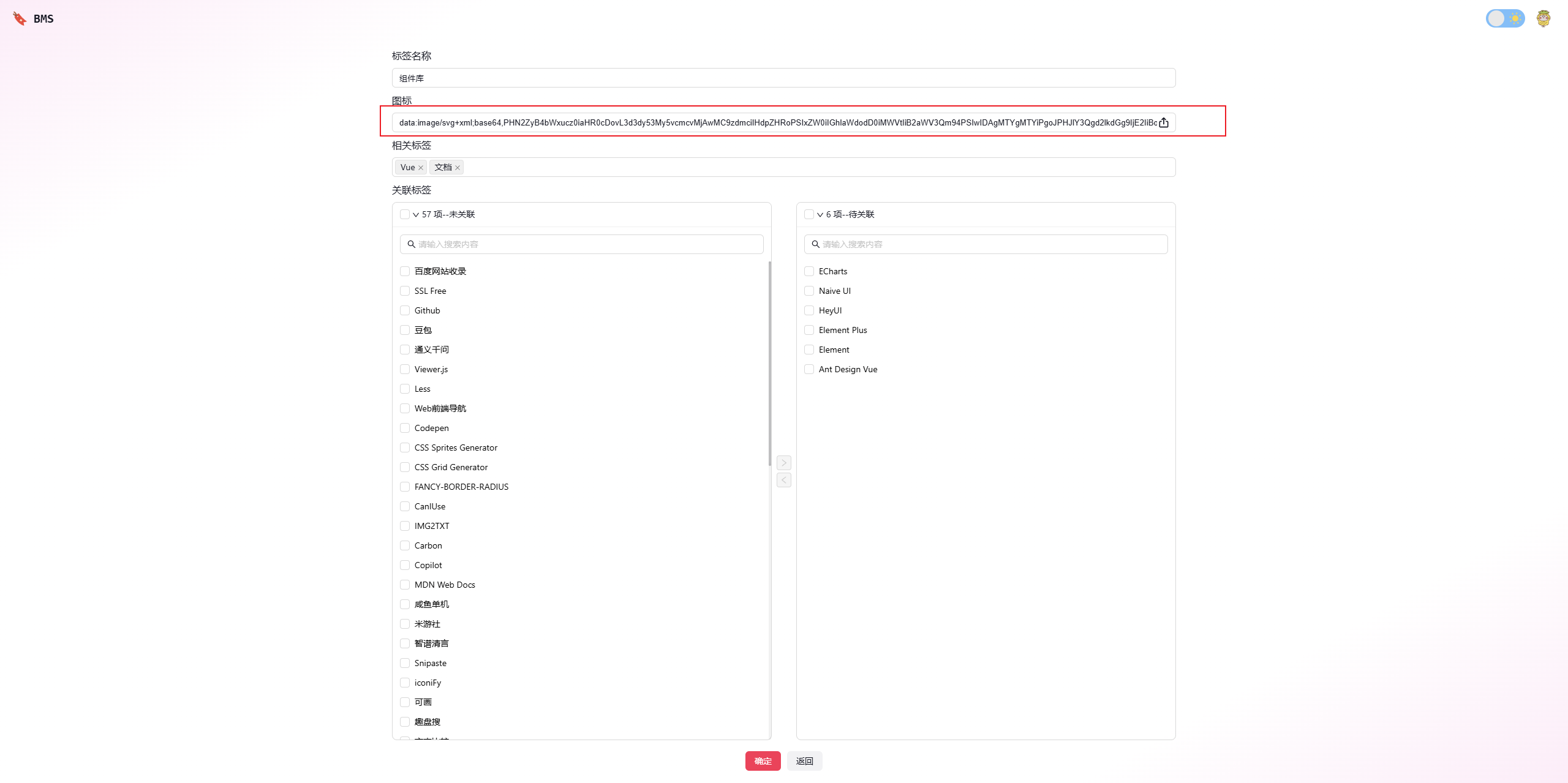
Task: Click search icon in 未关联 list
Action: [x=412, y=244]
